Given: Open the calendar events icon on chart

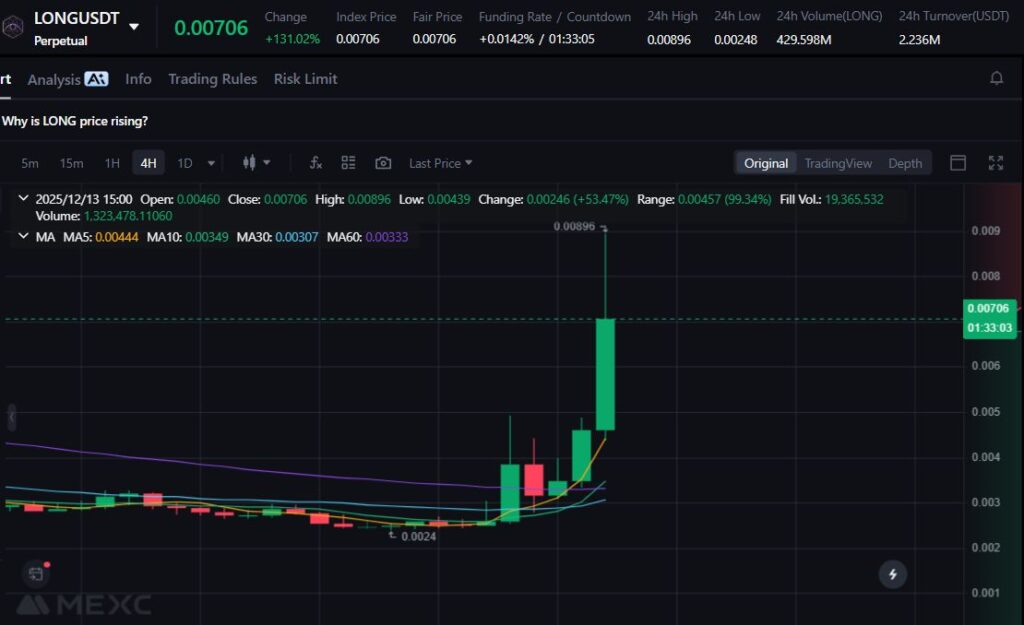Looking at the screenshot, I should click(x=36, y=573).
